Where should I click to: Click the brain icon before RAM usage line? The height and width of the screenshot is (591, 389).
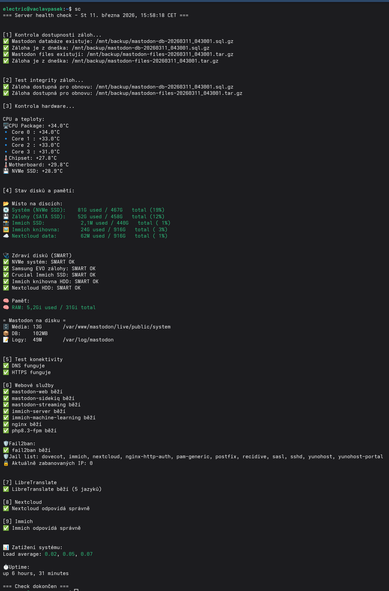pyautogui.click(x=6, y=307)
